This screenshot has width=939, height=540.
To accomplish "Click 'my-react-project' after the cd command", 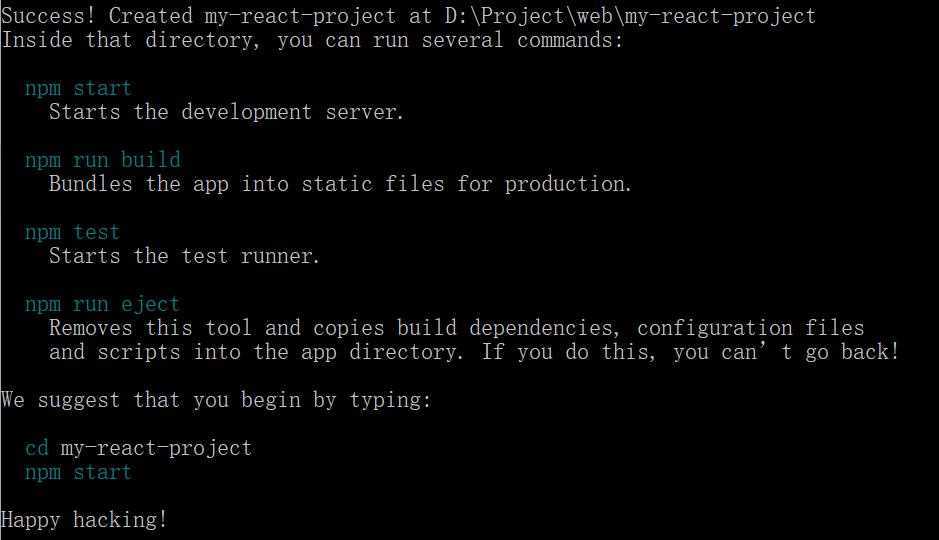I will click(x=156, y=448).
